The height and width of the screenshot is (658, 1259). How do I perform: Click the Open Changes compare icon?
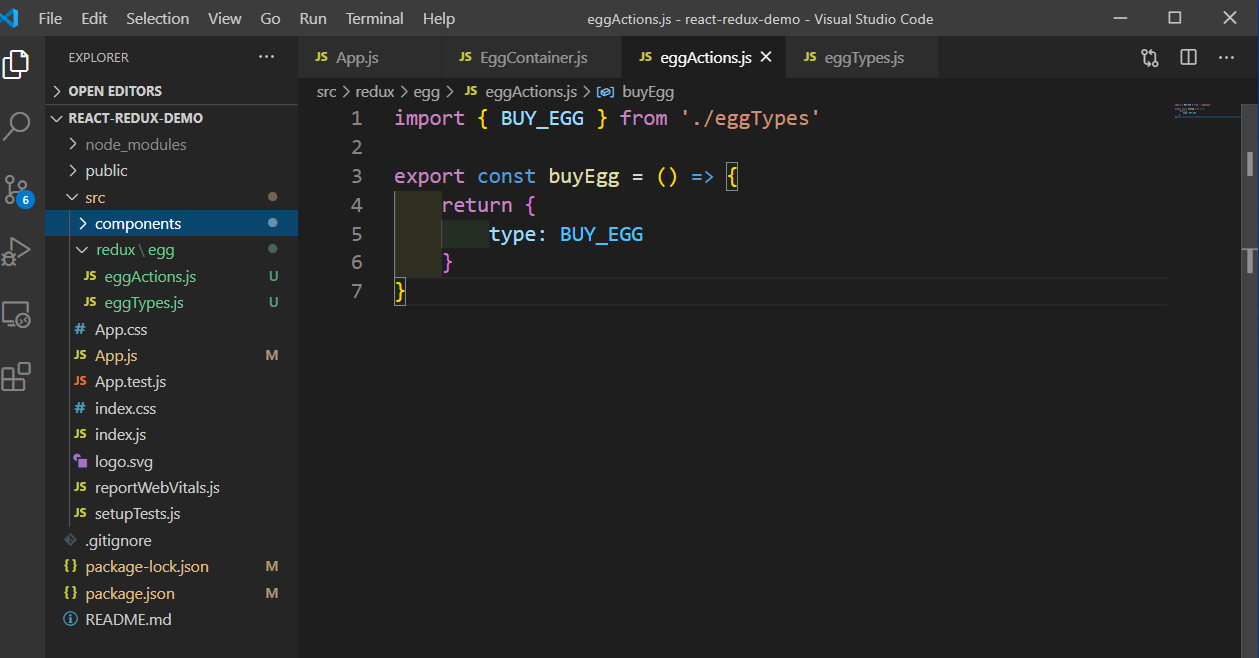pos(1150,58)
